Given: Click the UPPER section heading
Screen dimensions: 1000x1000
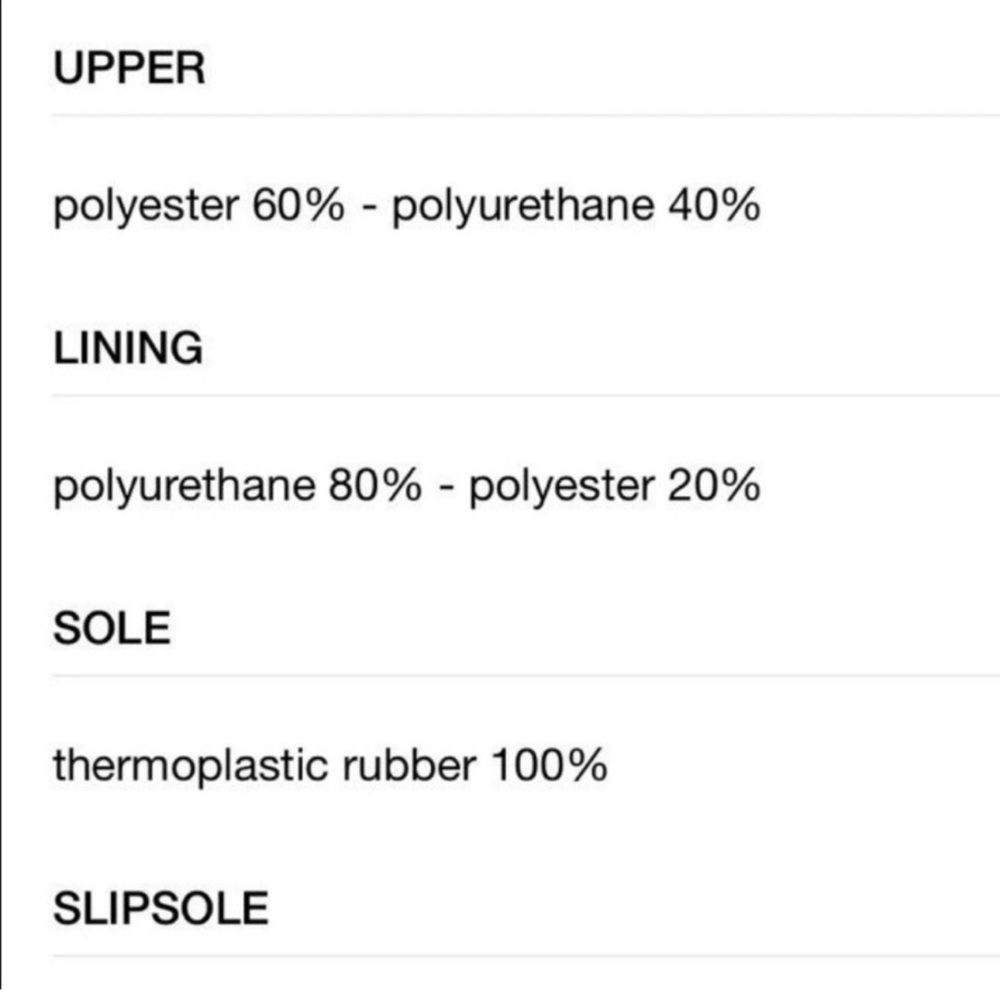Looking at the screenshot, I should coord(129,69).
